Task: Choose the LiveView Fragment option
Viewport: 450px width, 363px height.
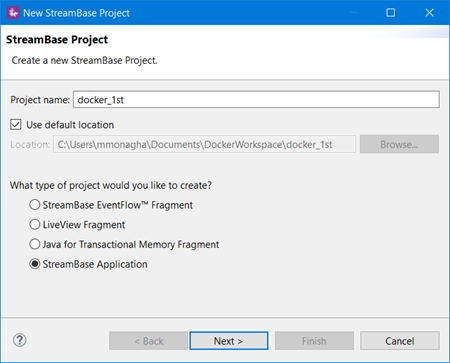Action: point(35,224)
